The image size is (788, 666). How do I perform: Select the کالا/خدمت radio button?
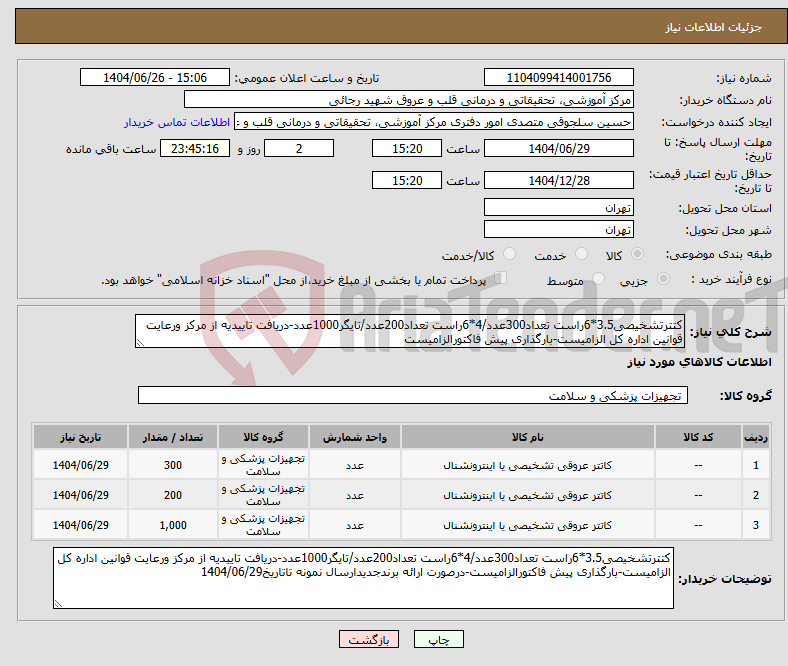(x=510, y=254)
